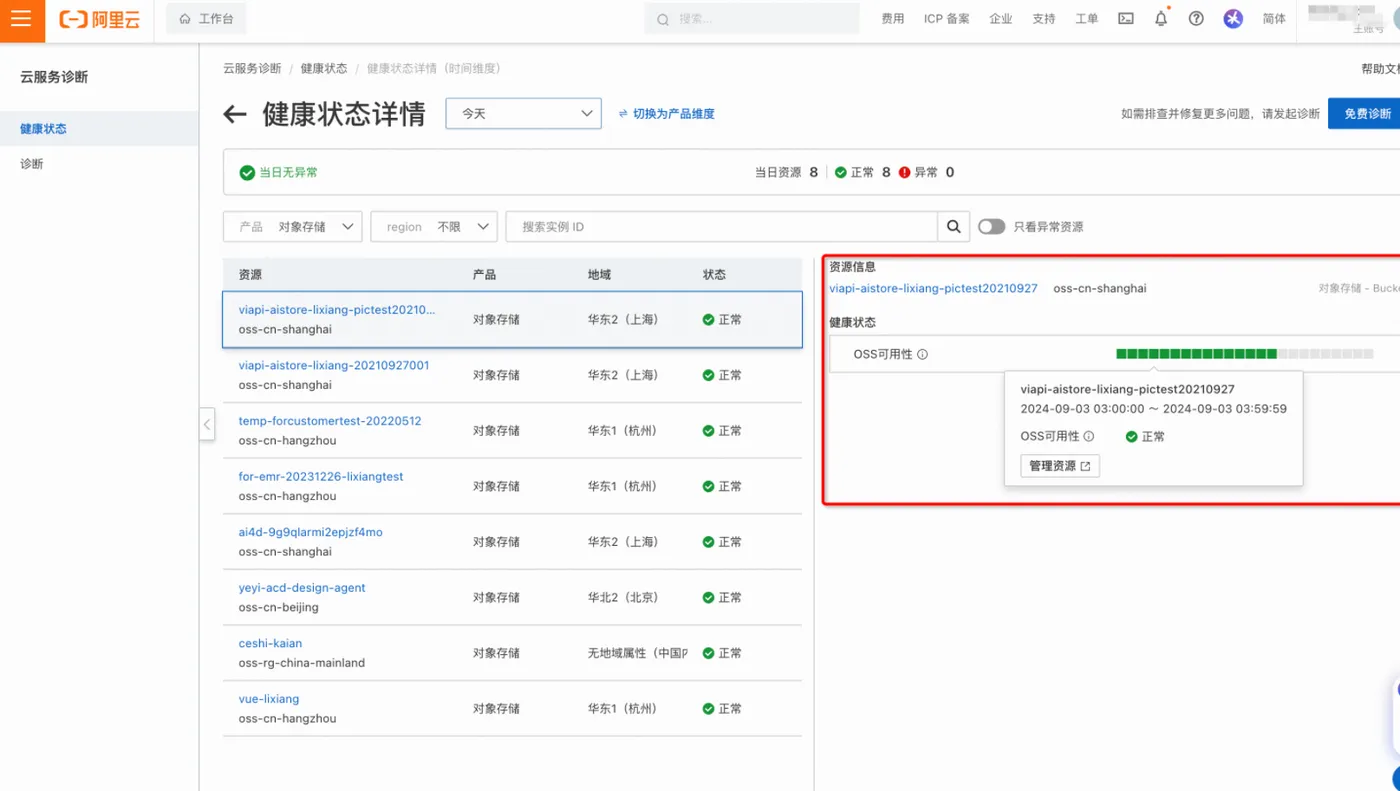This screenshot has height=791, width=1400.
Task: Click the 管理资源 button
Action: point(1060,466)
